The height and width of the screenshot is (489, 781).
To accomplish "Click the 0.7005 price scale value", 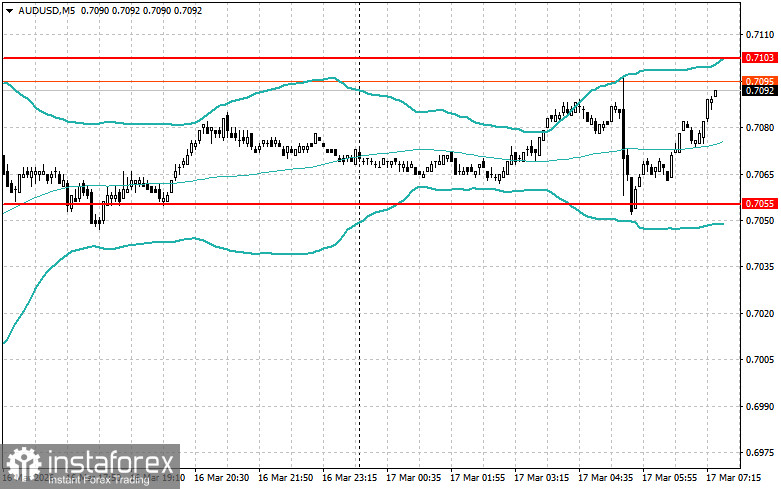I will coord(760,360).
